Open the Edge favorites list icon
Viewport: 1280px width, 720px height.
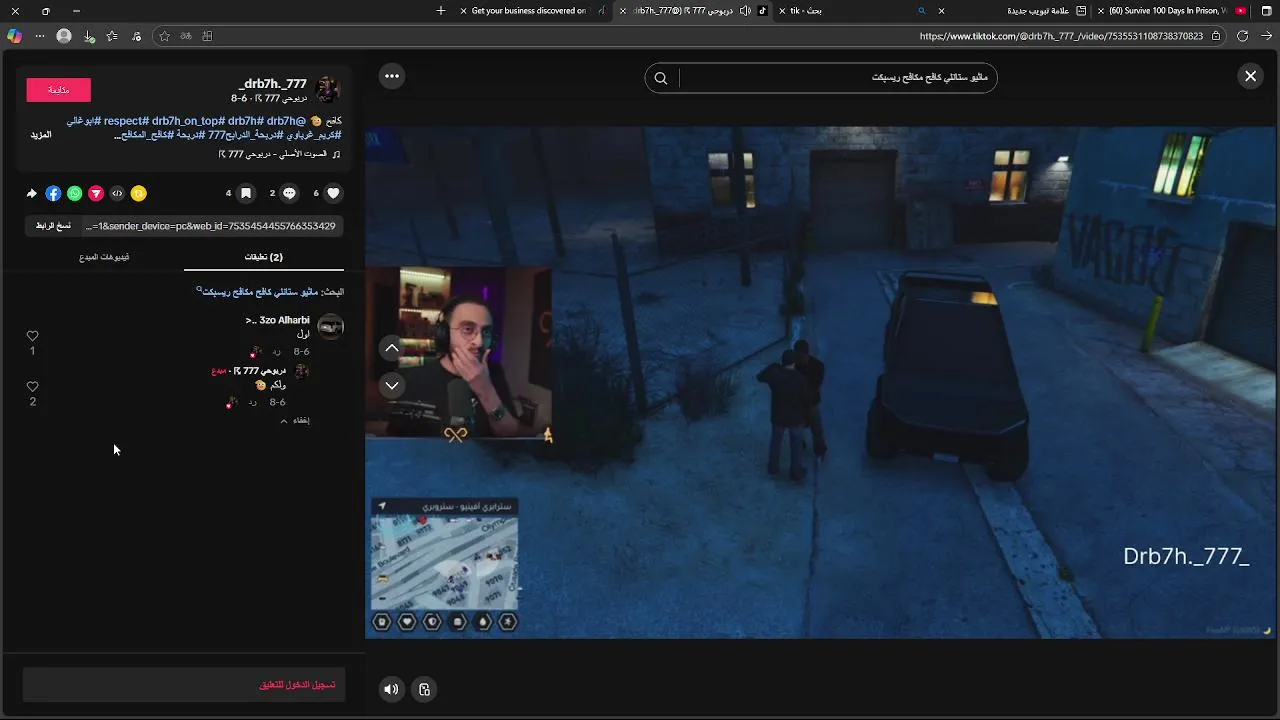coord(112,36)
